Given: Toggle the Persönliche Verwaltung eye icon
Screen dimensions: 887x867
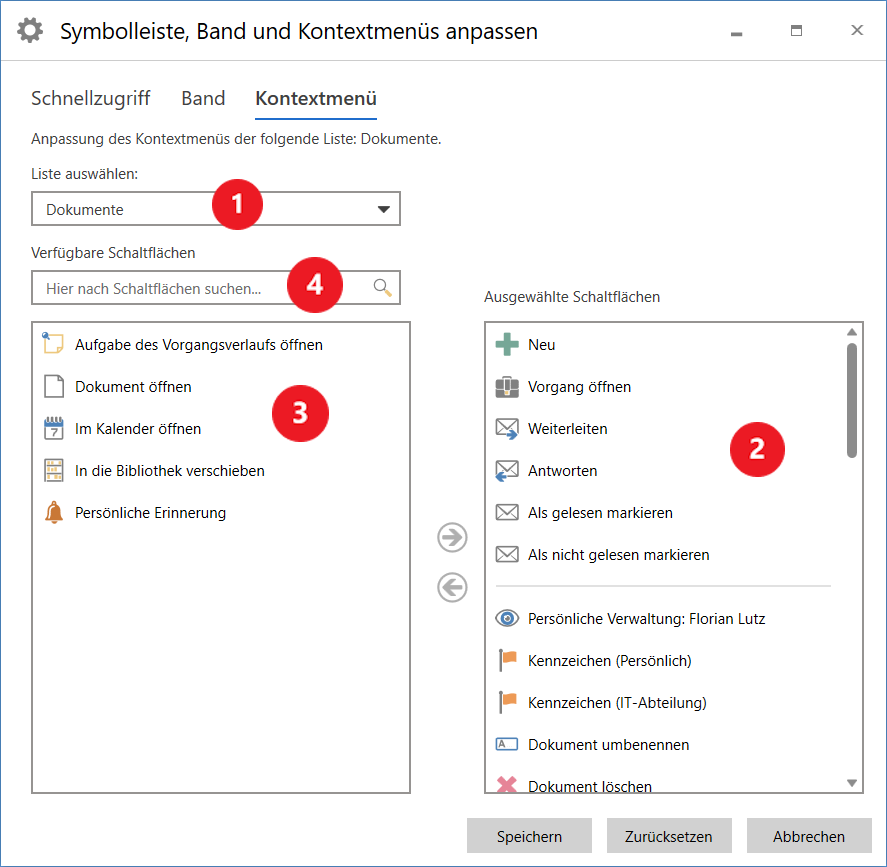Looking at the screenshot, I should tap(507, 618).
